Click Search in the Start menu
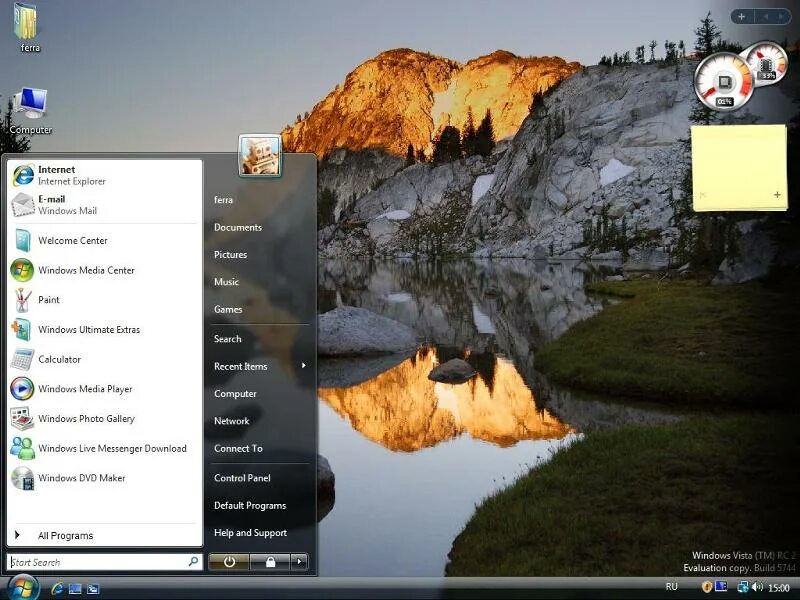 [228, 339]
